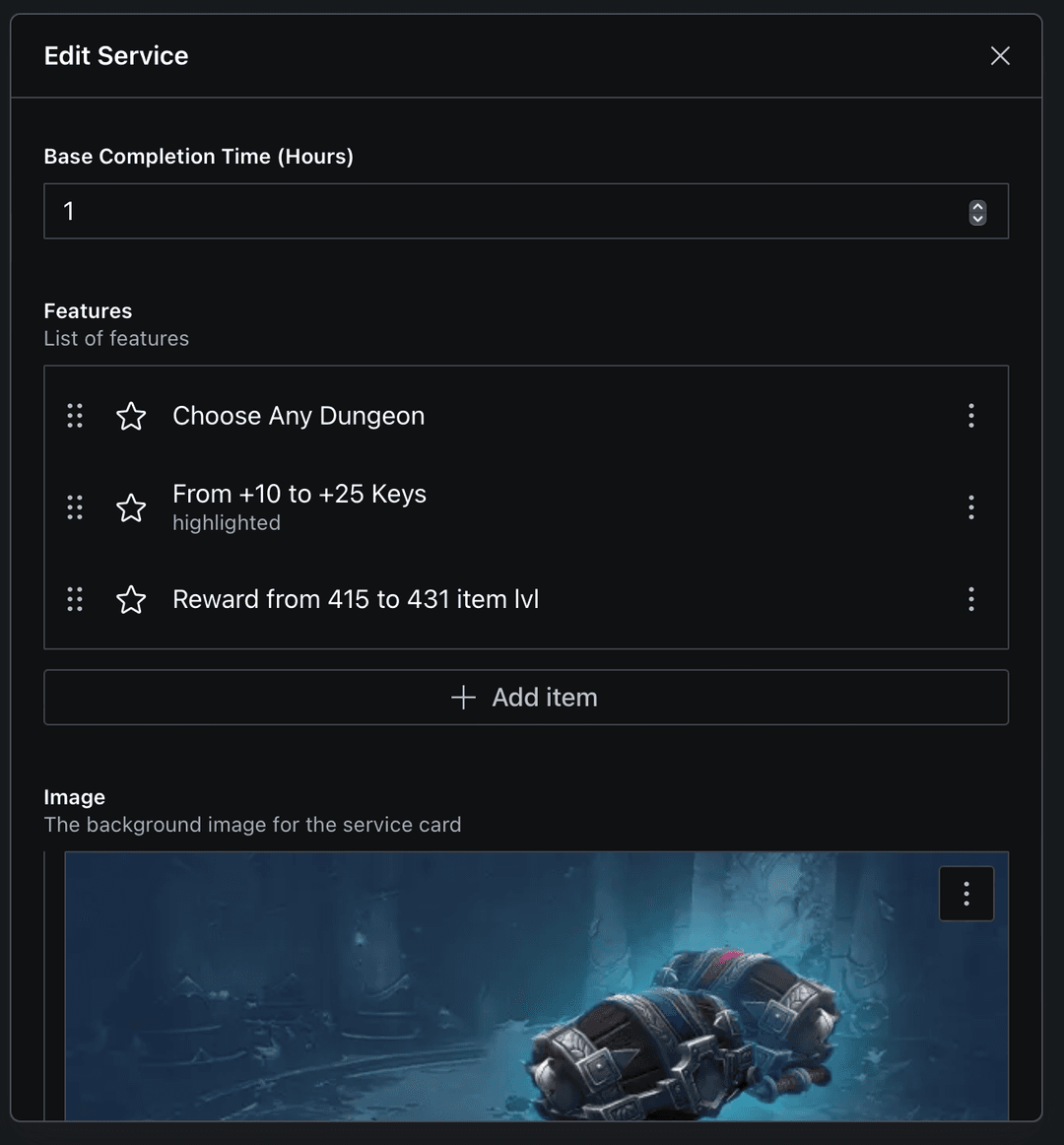Screen dimensions: 1064x1145
Task: Open the image options three-dot menu
Action: 966,894
